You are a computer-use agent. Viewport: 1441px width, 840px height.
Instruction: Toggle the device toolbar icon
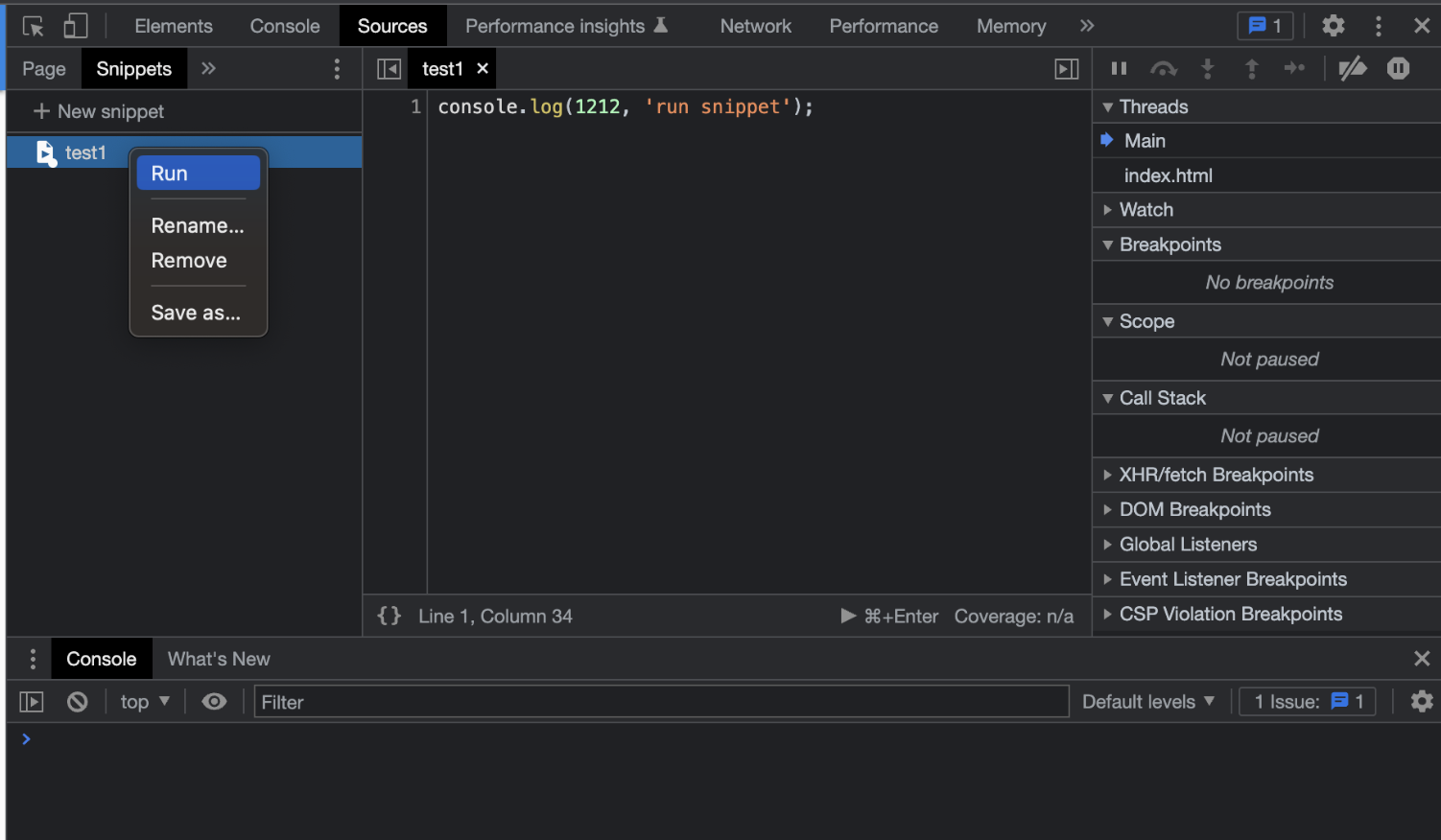(x=76, y=26)
